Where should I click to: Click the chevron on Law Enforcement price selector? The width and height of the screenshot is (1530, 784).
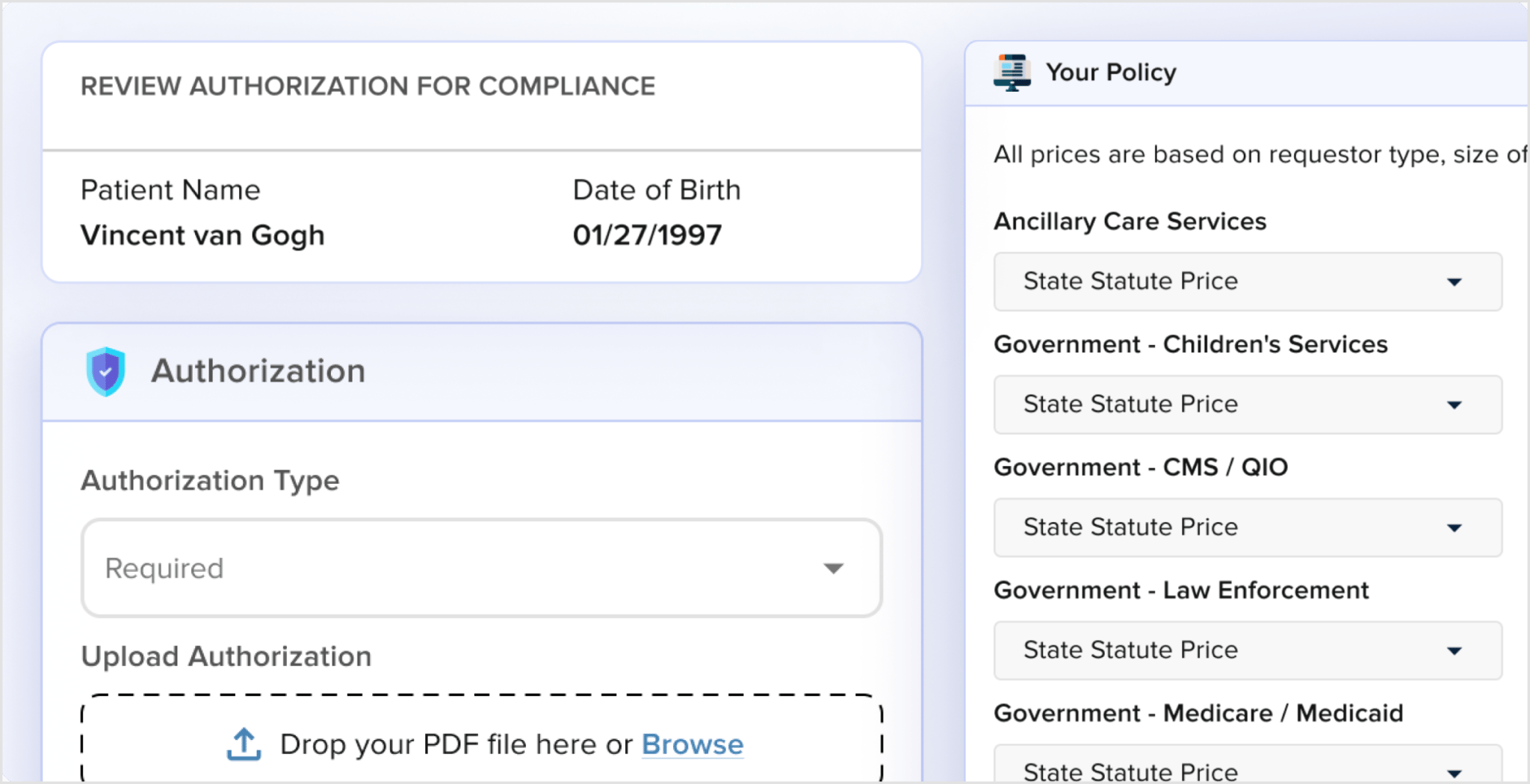[x=1455, y=650]
